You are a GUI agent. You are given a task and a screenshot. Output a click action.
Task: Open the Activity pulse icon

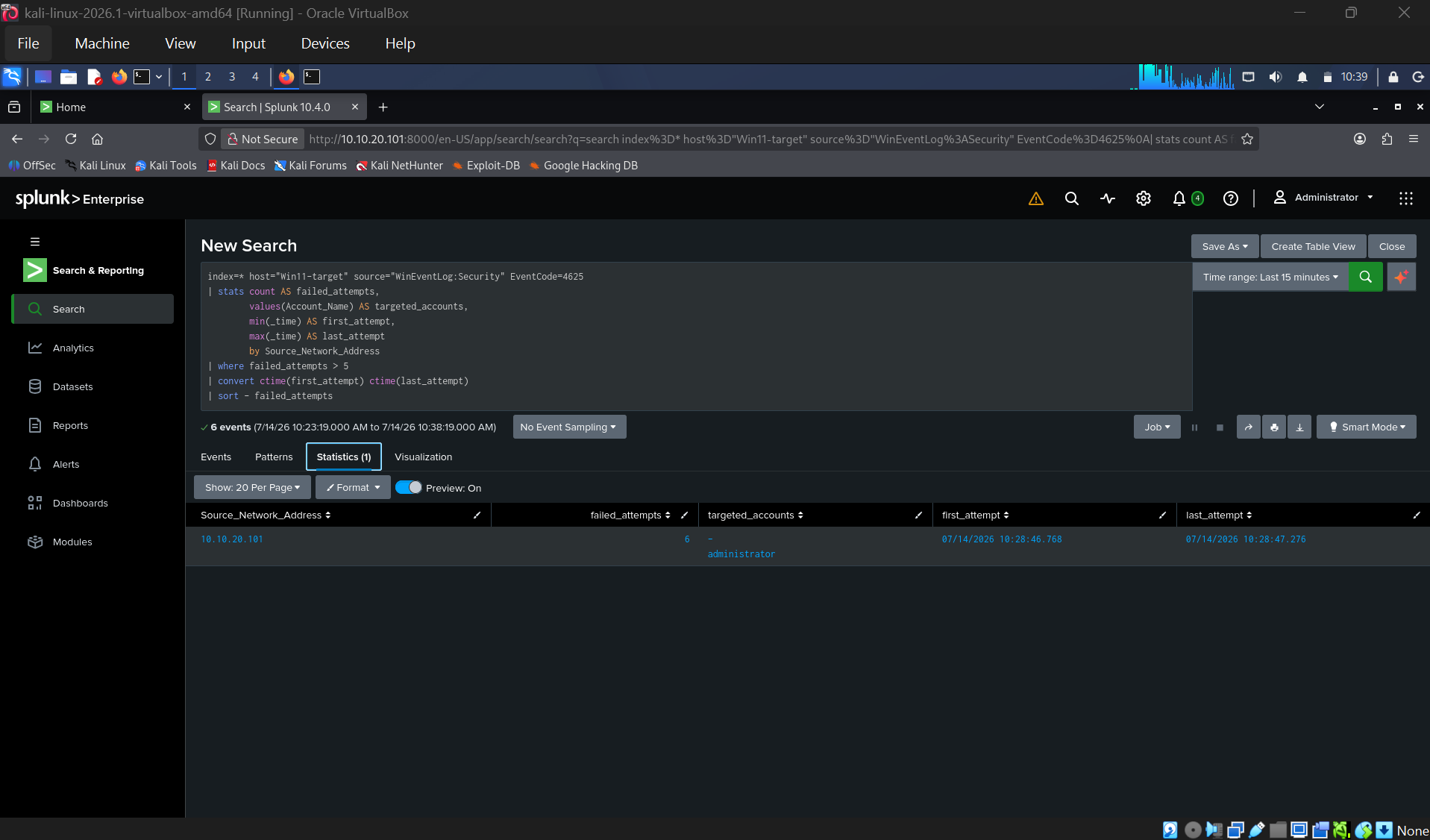pyautogui.click(x=1107, y=198)
